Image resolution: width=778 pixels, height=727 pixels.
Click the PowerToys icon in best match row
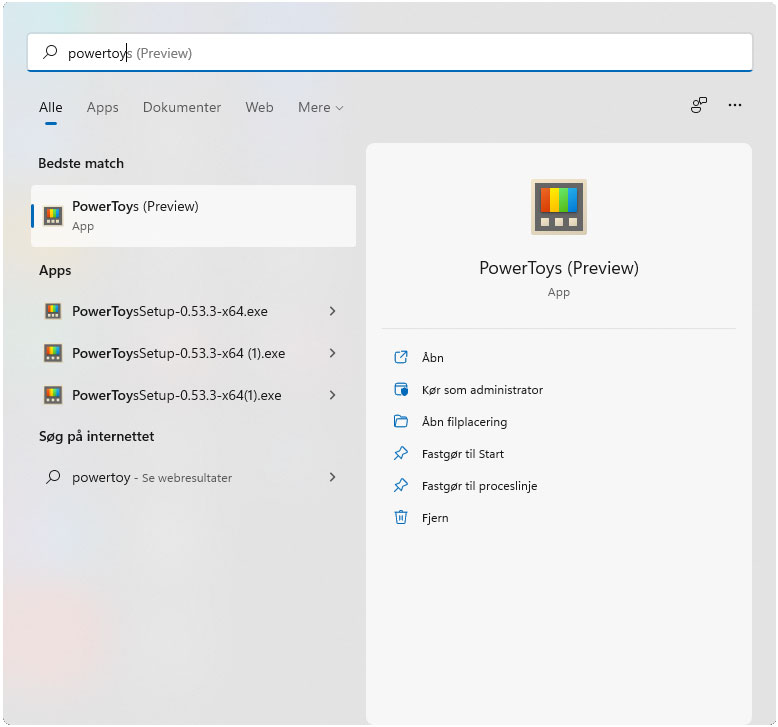(53, 216)
